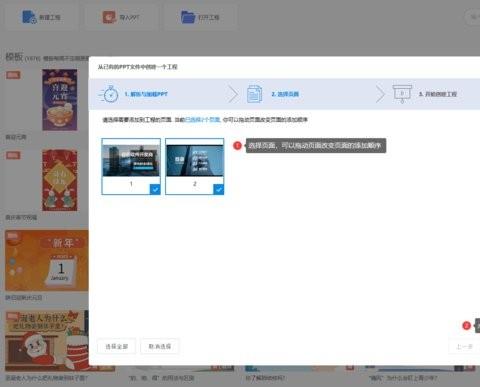Click the orange badge on Lantern Festival template
480x387 pixels.
(13, 75)
